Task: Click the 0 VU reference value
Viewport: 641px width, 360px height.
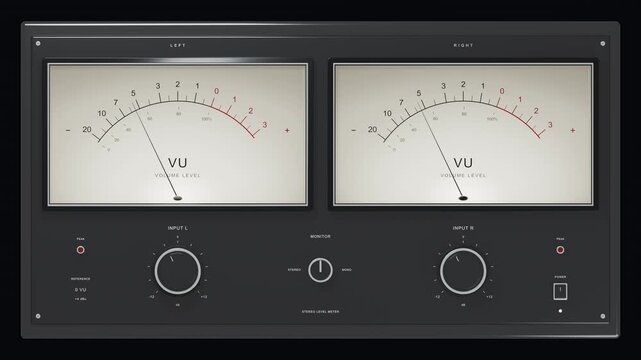Action: pos(81,290)
